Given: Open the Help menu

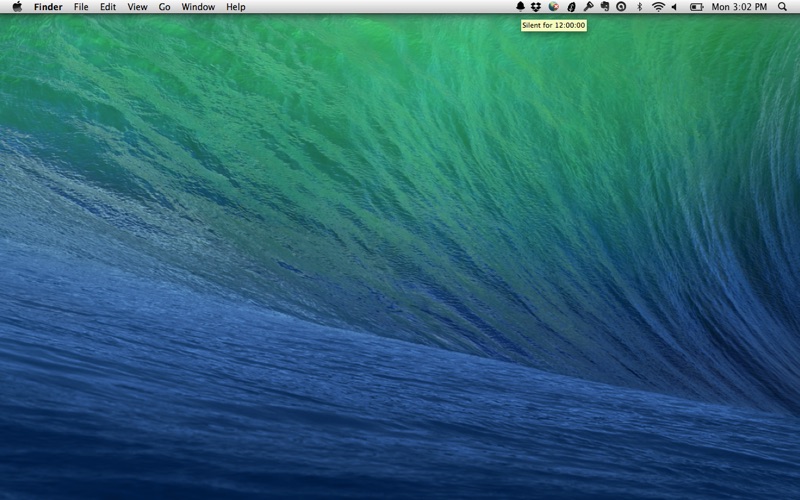Looking at the screenshot, I should tap(236, 7).
